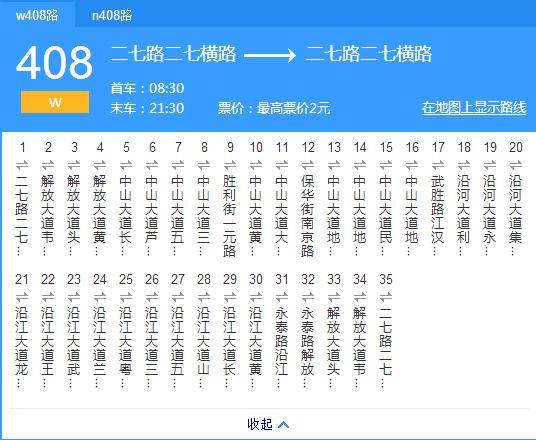Click the transfer arrows icon under stop 2

pyautogui.click(x=48, y=164)
